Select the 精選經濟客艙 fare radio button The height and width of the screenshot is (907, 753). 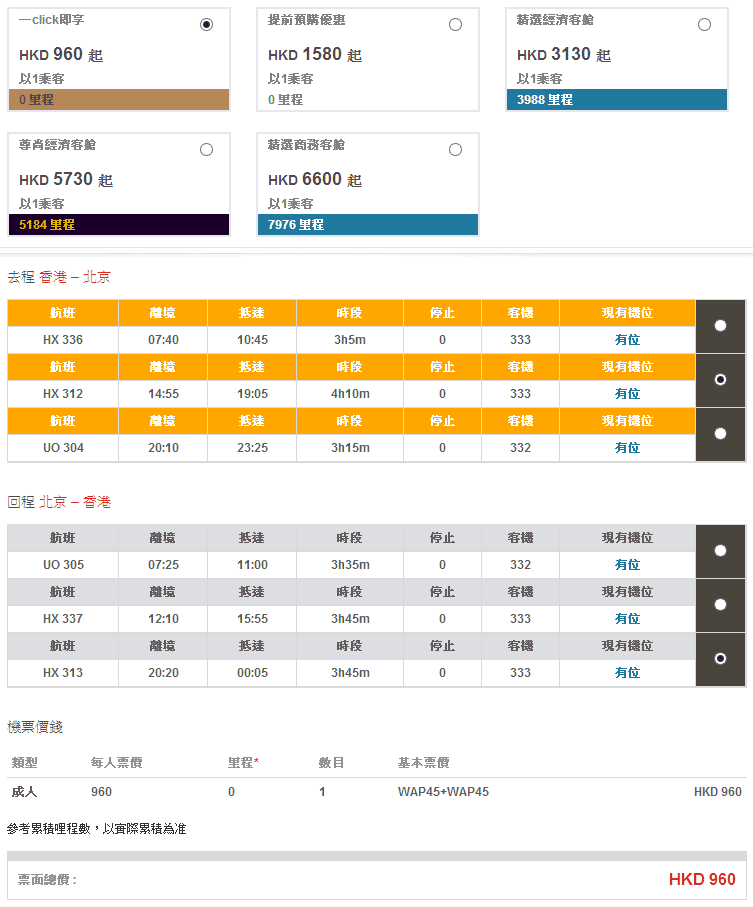tap(704, 25)
